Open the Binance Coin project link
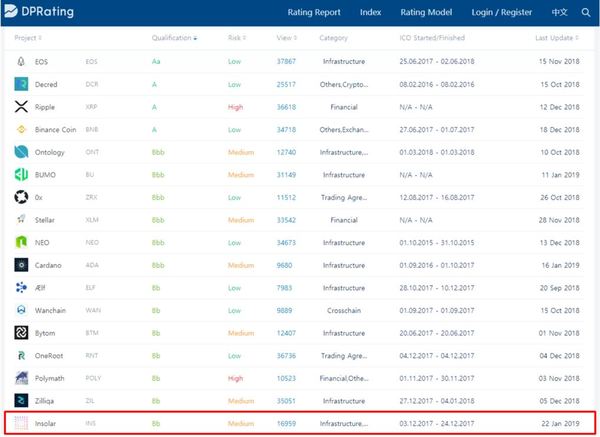Screen dimensions: 600x437 point(55,129)
